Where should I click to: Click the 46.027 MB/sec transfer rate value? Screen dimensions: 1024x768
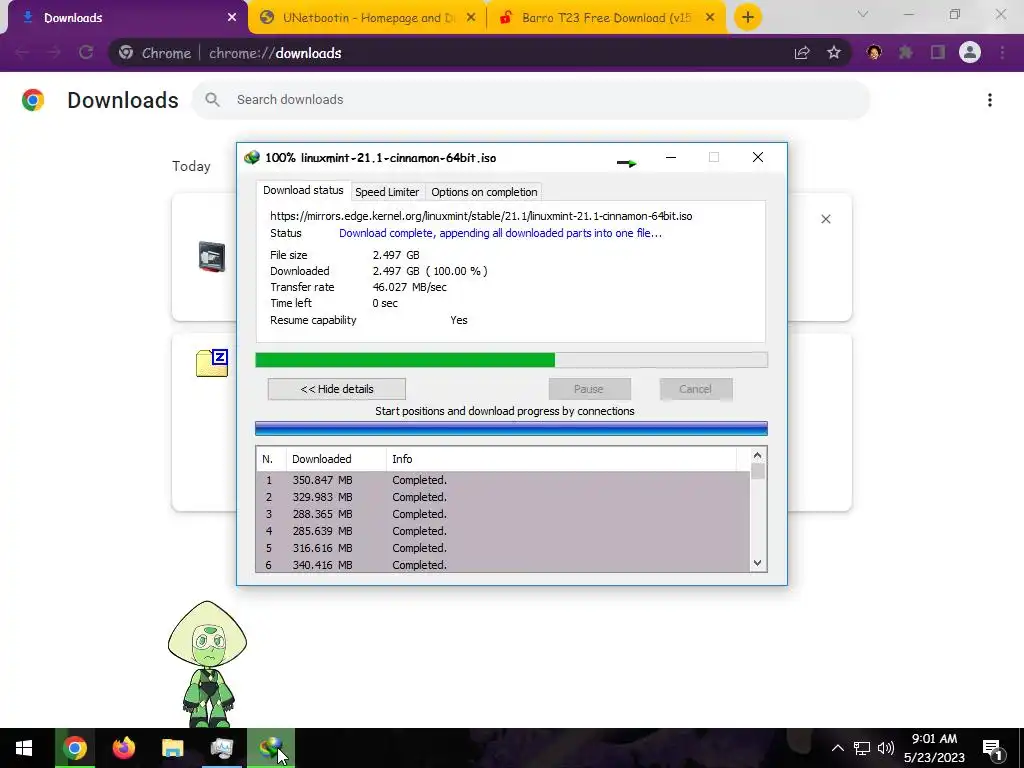tap(409, 287)
